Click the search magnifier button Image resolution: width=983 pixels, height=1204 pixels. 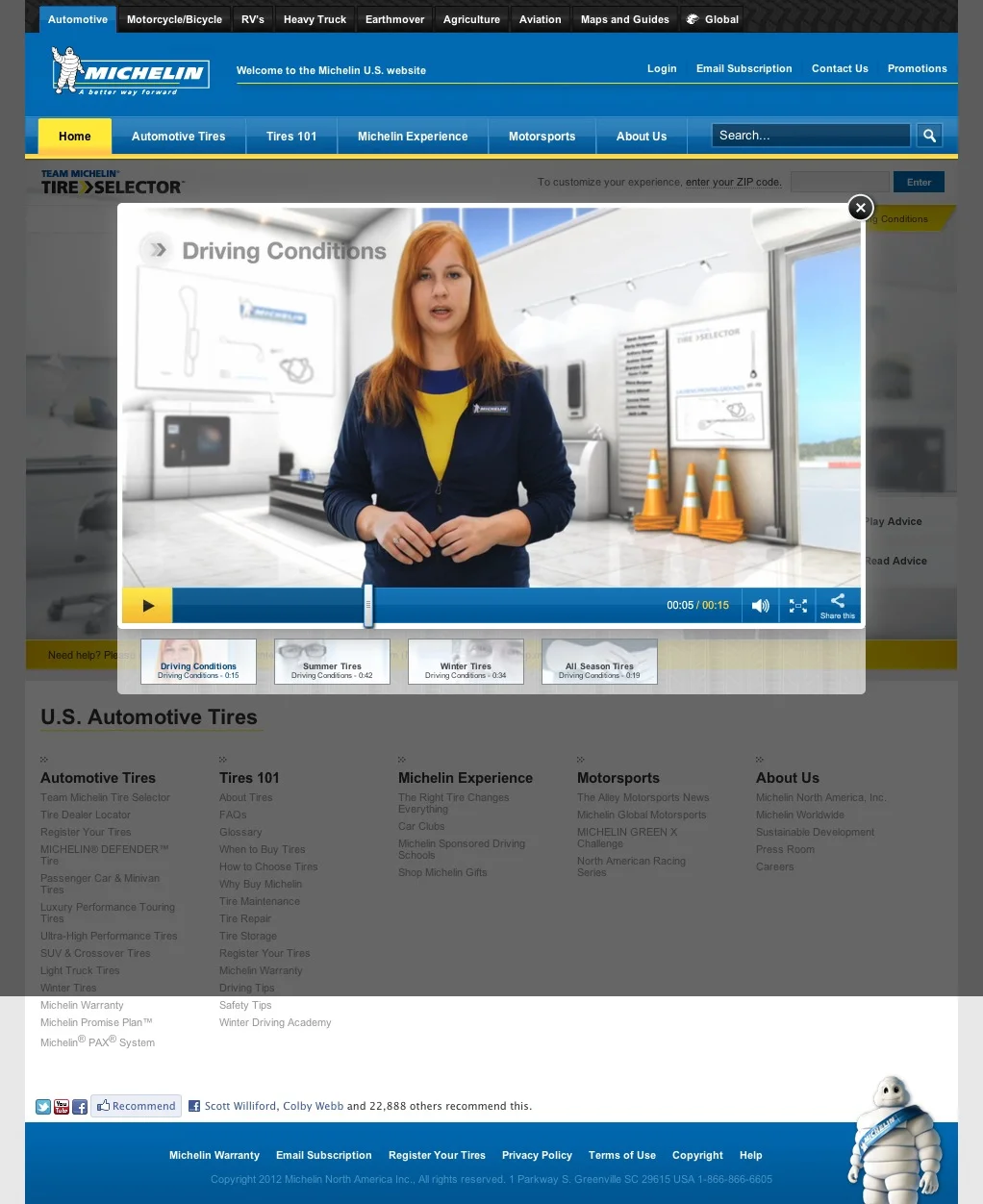point(929,136)
